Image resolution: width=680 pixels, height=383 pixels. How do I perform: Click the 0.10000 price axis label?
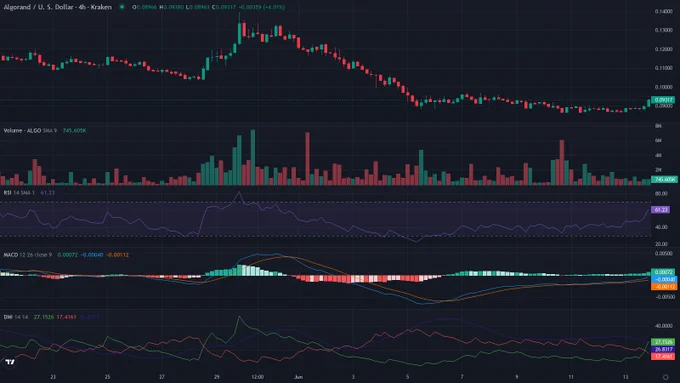point(664,87)
